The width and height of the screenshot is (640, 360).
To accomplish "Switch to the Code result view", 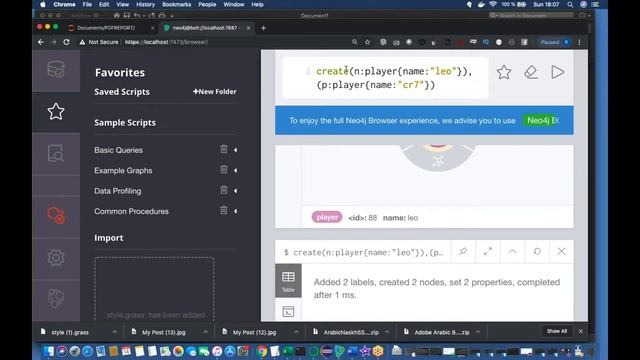I will 288,312.
